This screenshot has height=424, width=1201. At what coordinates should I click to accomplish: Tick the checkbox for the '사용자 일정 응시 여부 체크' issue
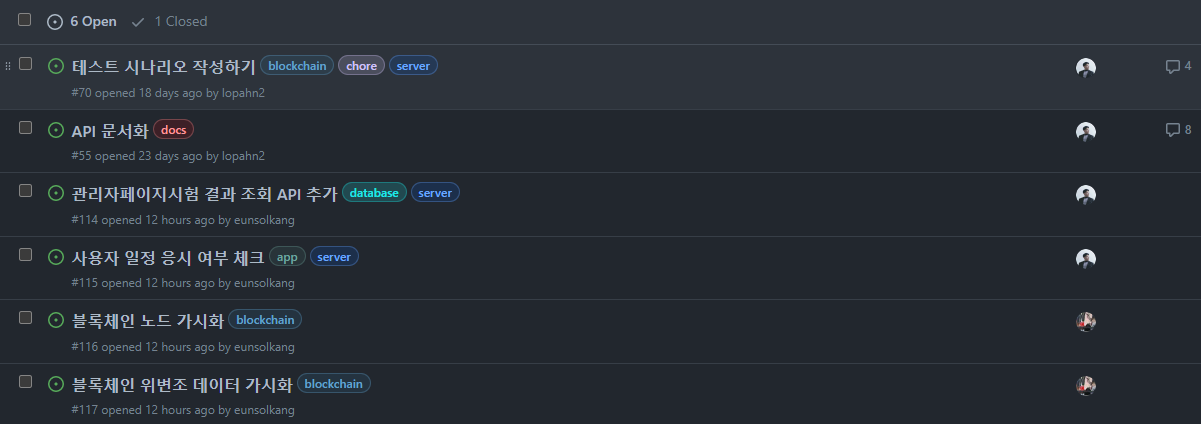click(x=26, y=254)
